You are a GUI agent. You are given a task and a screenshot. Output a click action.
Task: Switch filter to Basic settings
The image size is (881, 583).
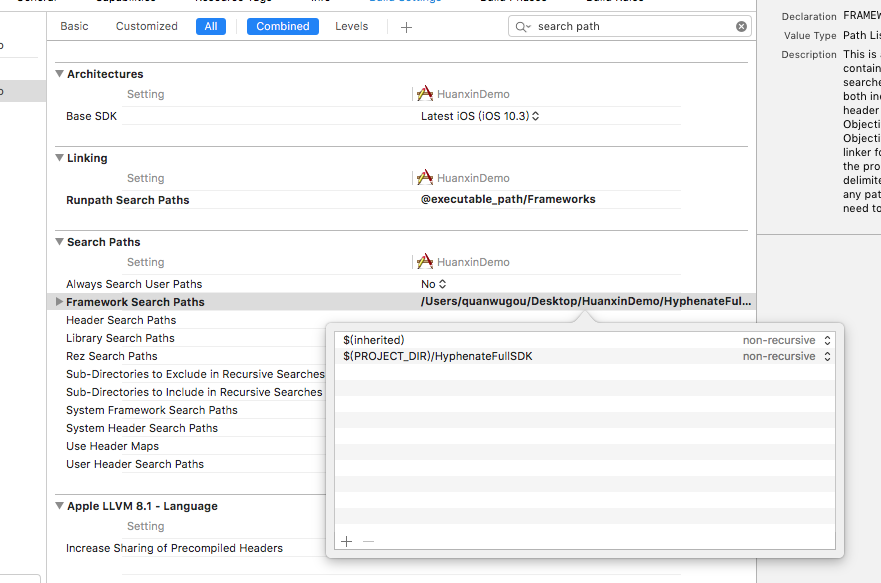(74, 26)
